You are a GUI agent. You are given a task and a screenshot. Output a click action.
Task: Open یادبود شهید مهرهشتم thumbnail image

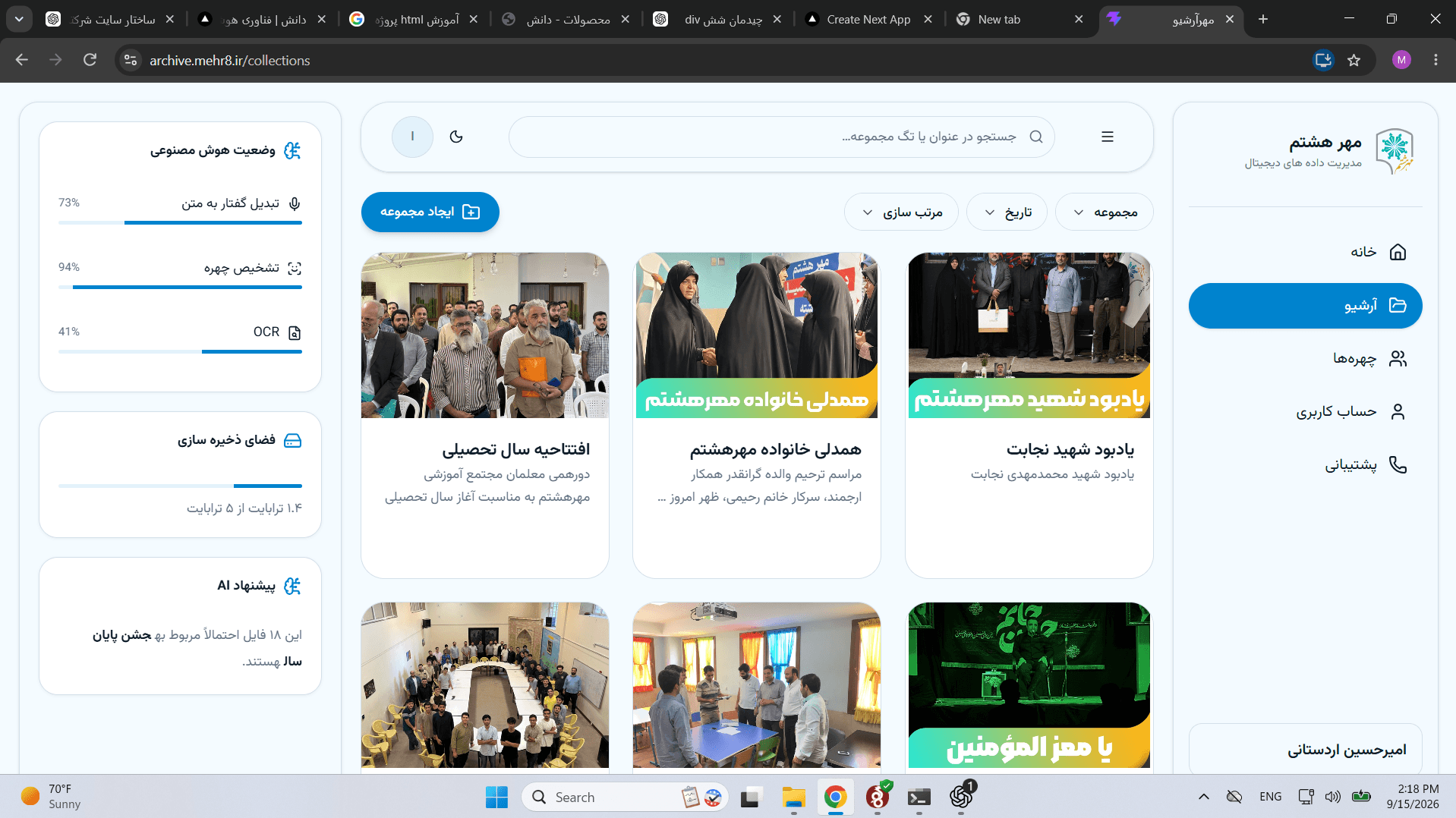click(x=1029, y=335)
